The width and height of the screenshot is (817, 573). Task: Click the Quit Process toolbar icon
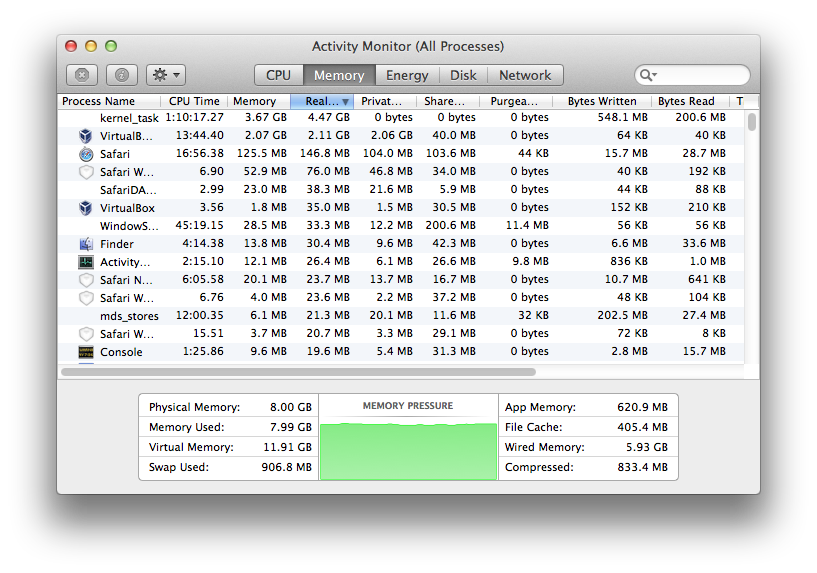(82, 75)
